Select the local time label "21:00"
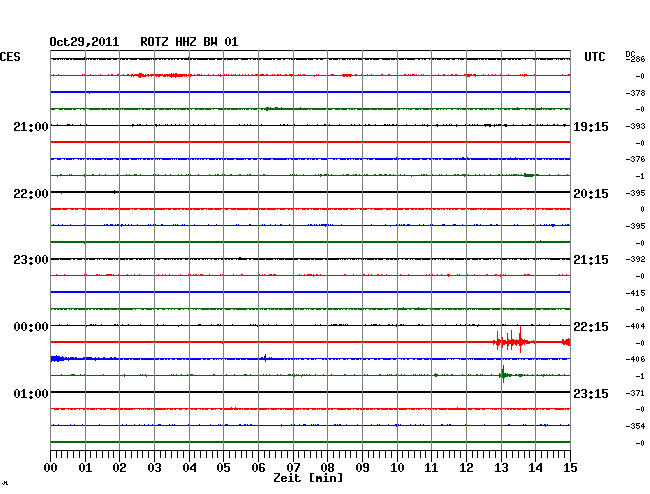 pyautogui.click(x=31, y=126)
